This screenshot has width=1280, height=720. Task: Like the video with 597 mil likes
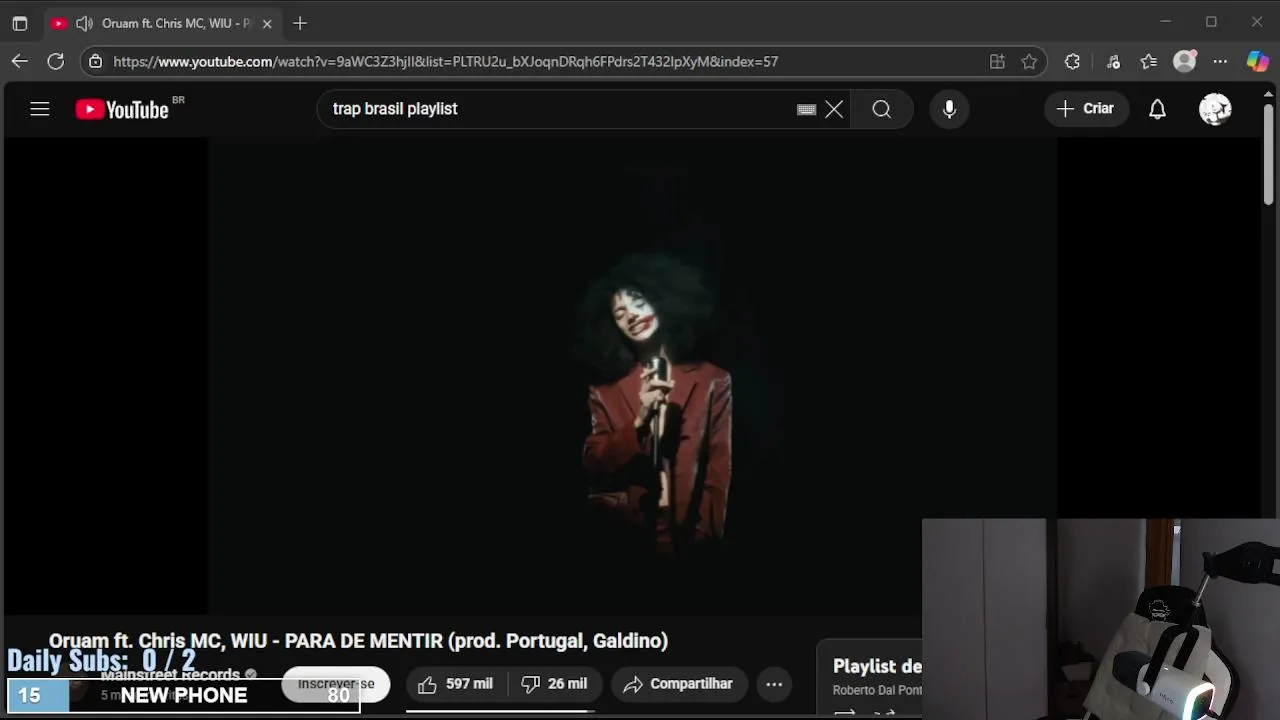click(x=456, y=684)
